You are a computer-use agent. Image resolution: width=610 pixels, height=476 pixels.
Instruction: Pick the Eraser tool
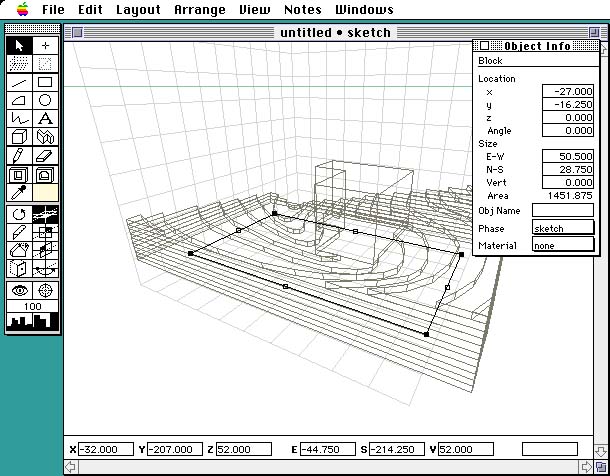(x=45, y=155)
